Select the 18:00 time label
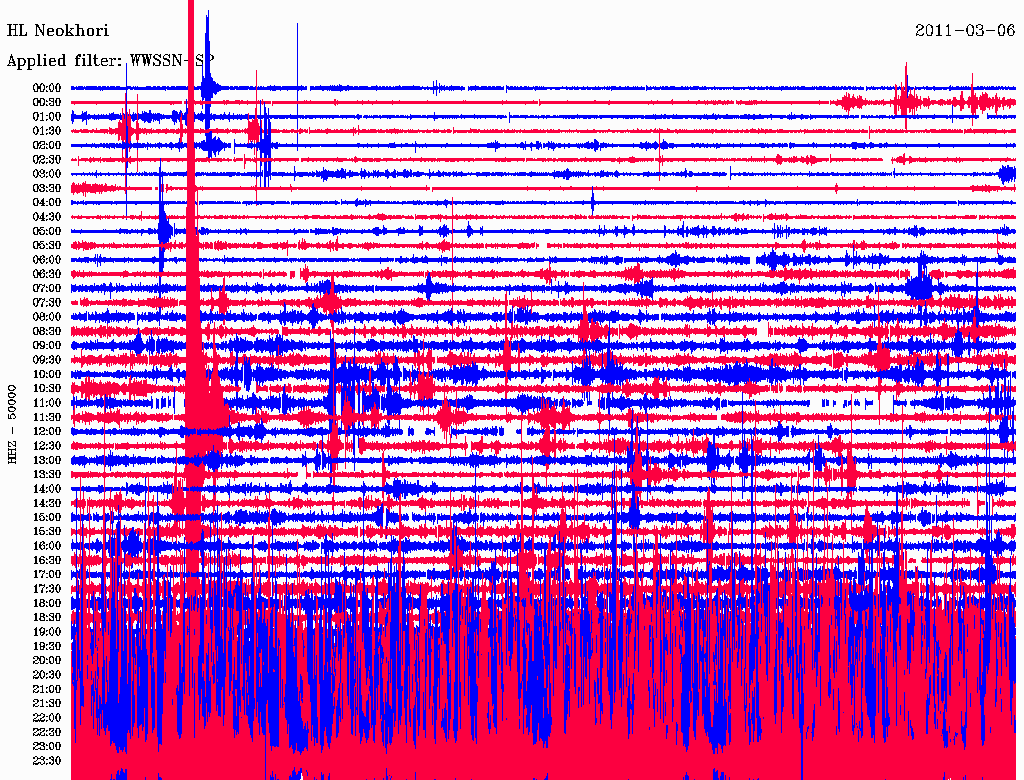 point(47,604)
